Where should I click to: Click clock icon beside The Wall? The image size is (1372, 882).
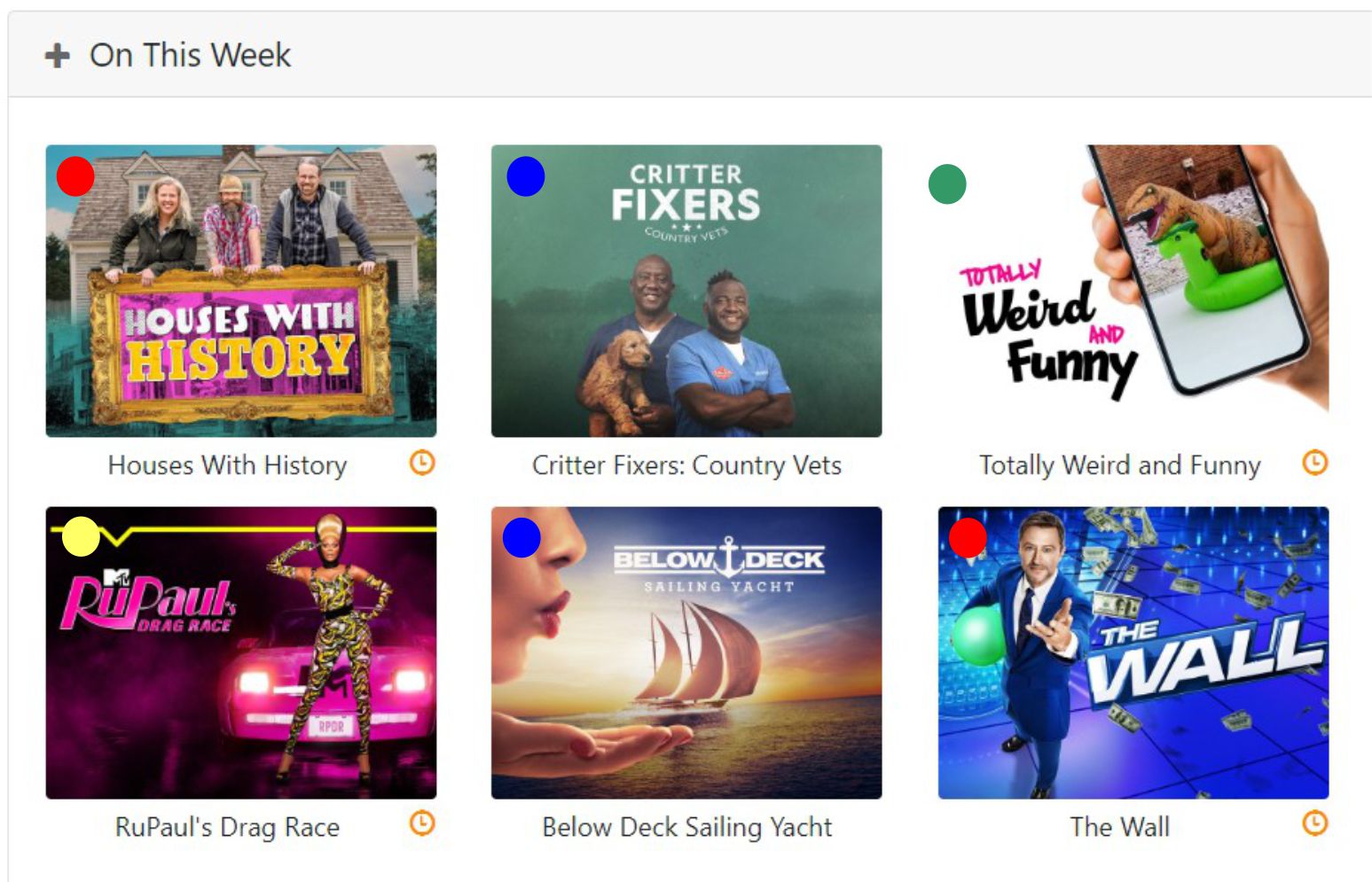click(x=1314, y=823)
